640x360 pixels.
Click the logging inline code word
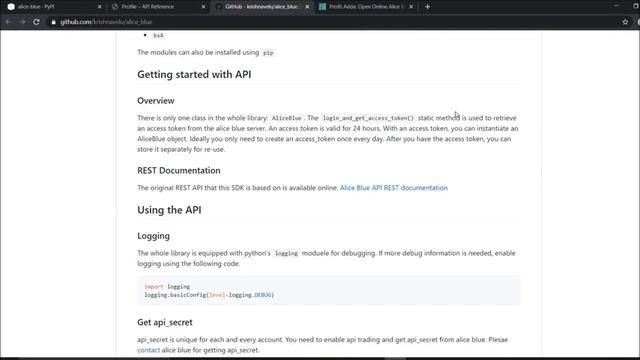(x=286, y=253)
